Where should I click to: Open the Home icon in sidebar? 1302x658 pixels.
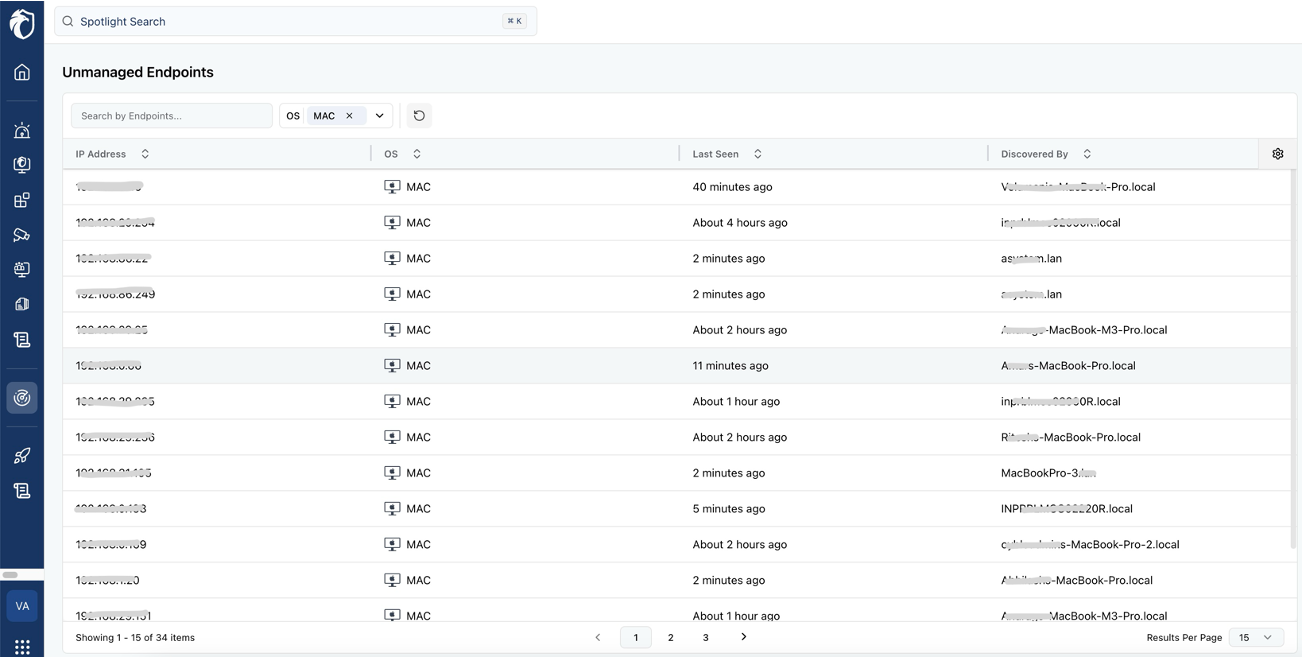pos(22,72)
